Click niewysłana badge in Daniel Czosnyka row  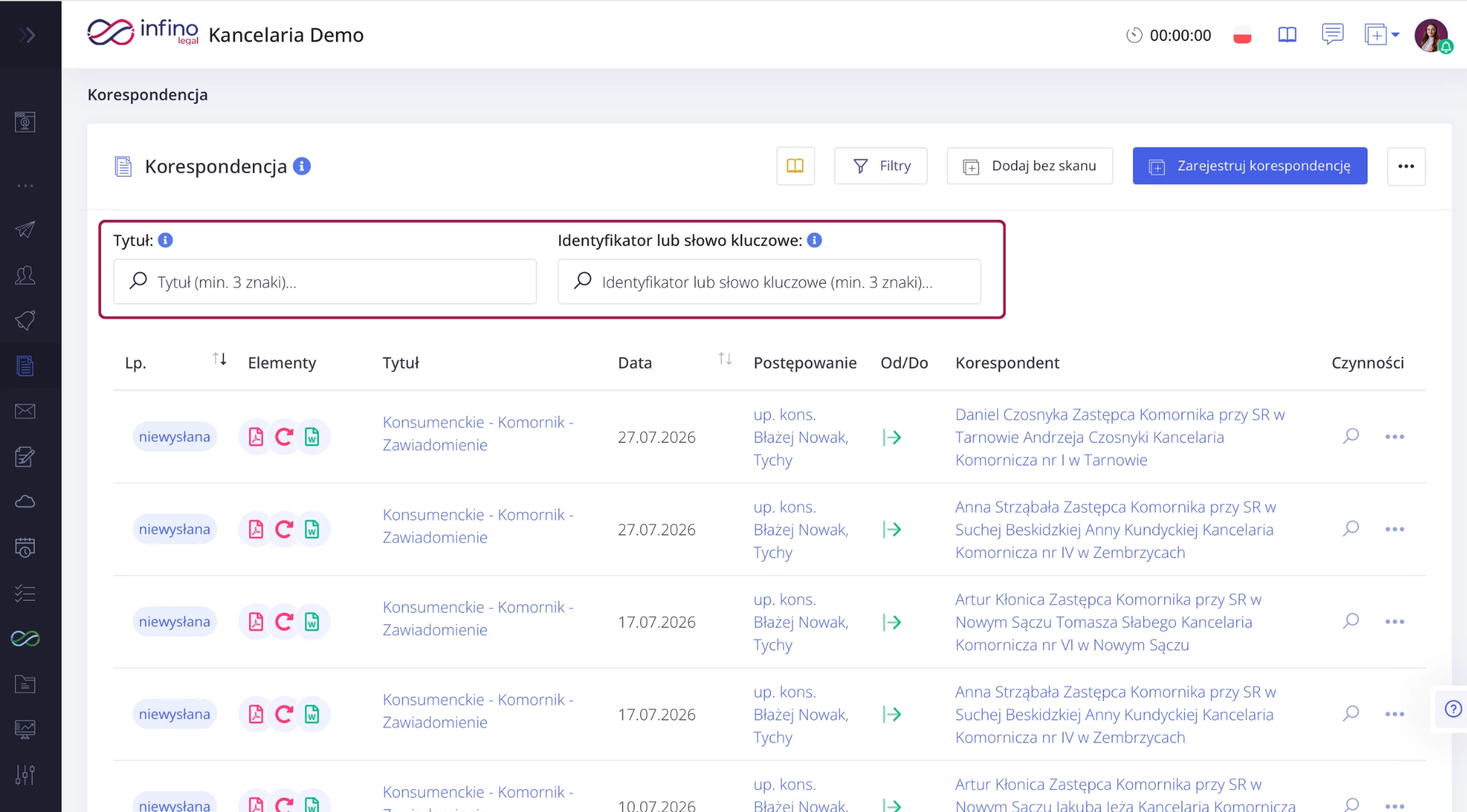[174, 437]
